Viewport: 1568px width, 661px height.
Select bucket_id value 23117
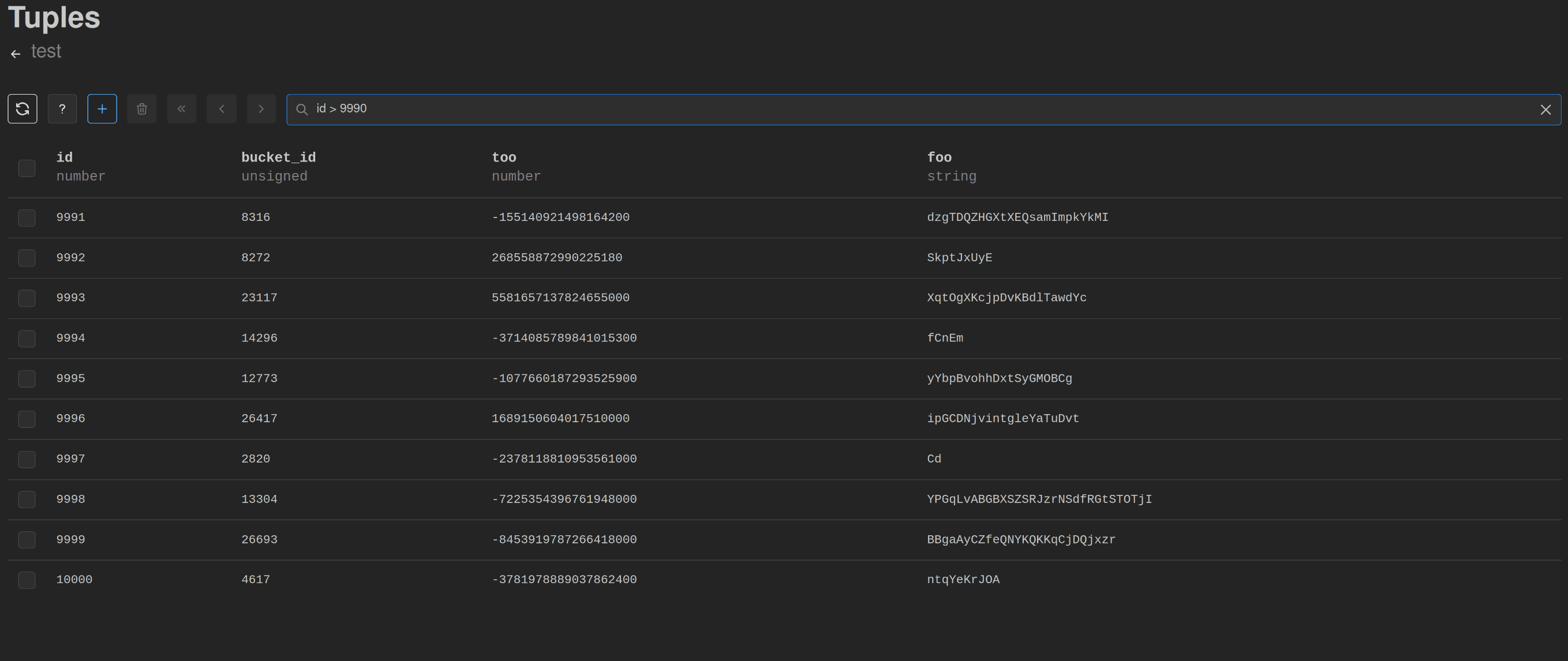tap(259, 298)
